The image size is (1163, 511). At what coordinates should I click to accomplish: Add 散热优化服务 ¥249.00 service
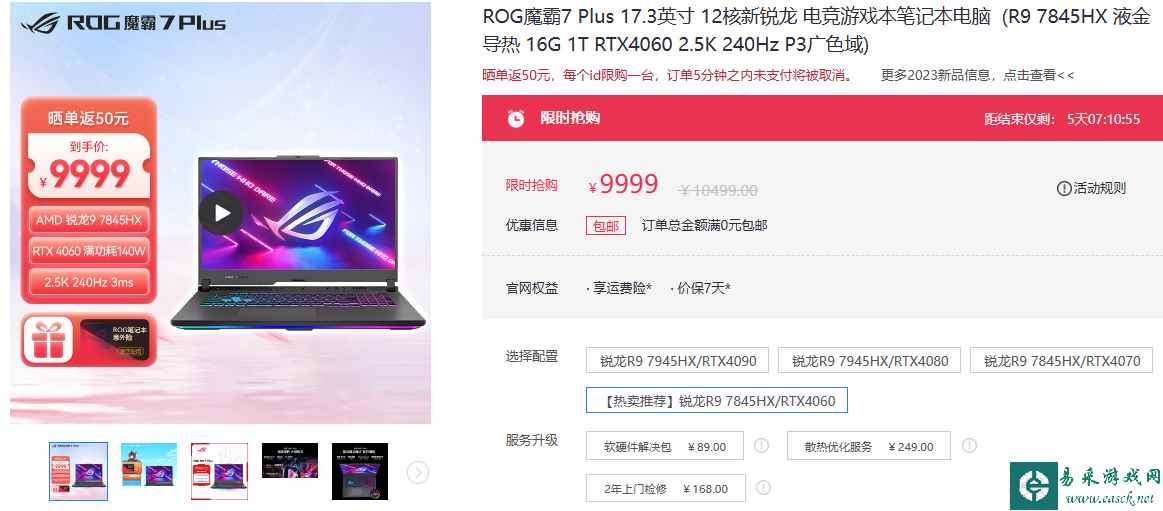click(x=869, y=446)
